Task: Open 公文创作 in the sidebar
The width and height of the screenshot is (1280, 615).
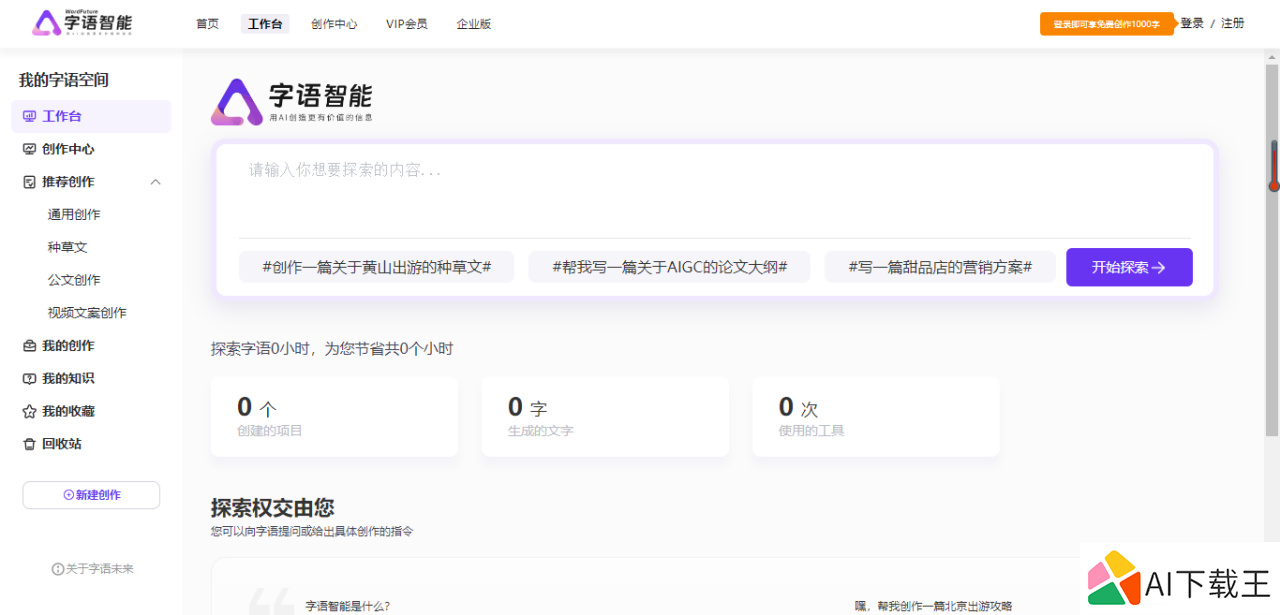Action: pyautogui.click(x=74, y=280)
